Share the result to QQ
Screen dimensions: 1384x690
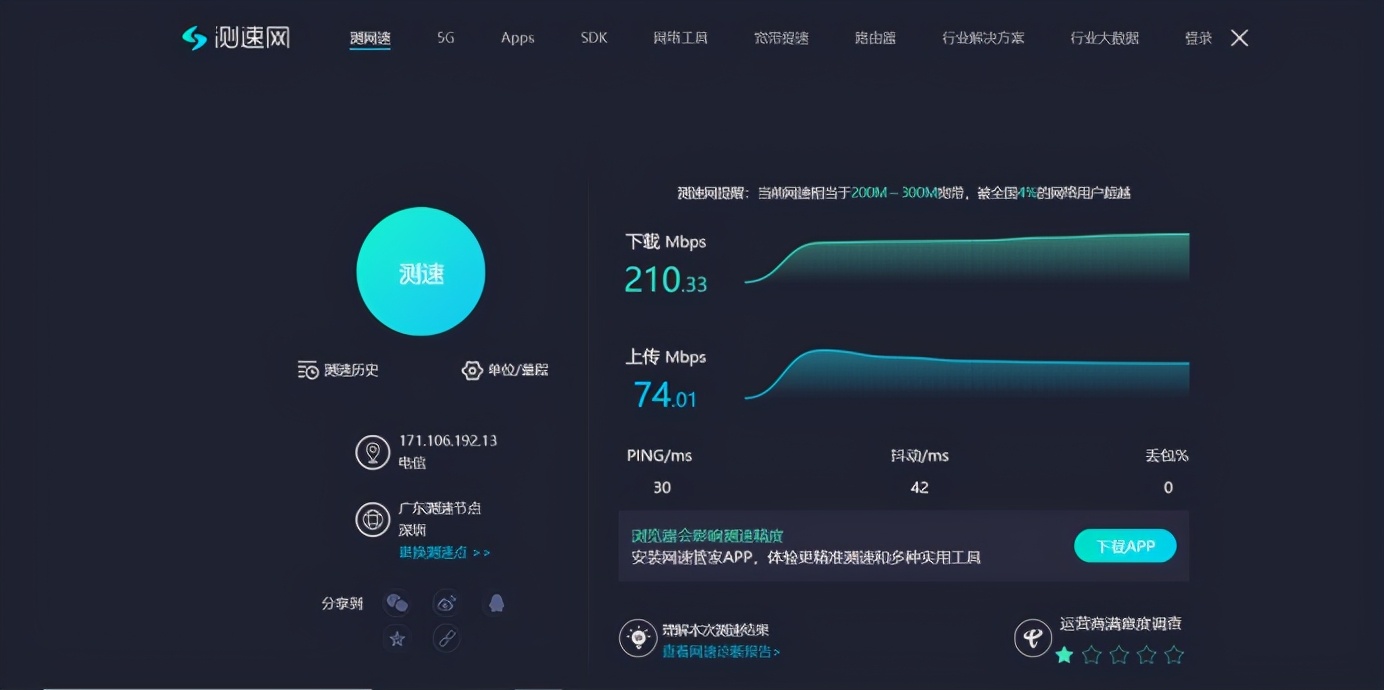tap(496, 603)
